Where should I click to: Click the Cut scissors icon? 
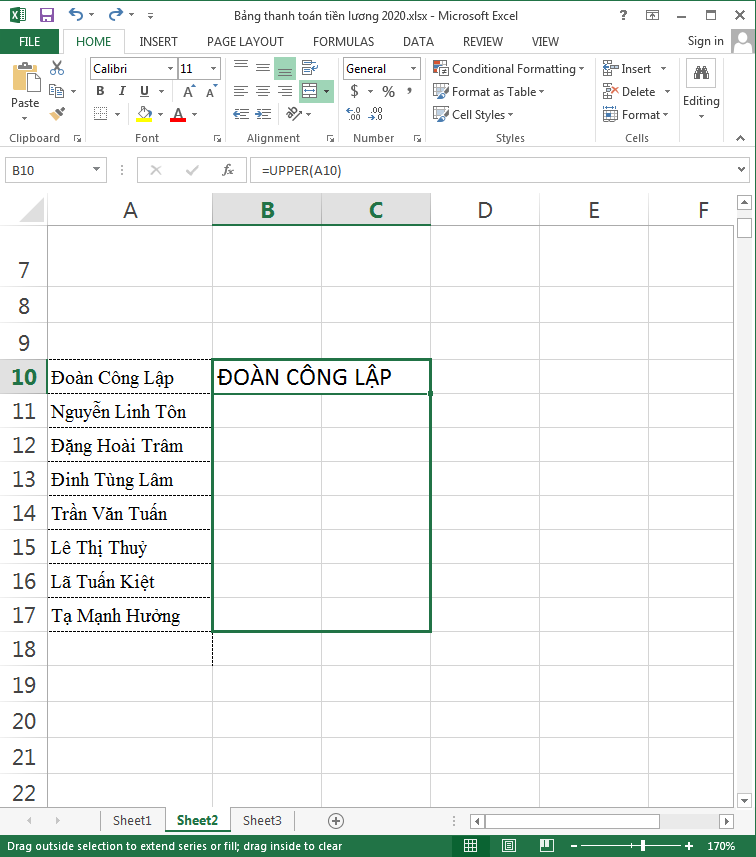click(57, 68)
